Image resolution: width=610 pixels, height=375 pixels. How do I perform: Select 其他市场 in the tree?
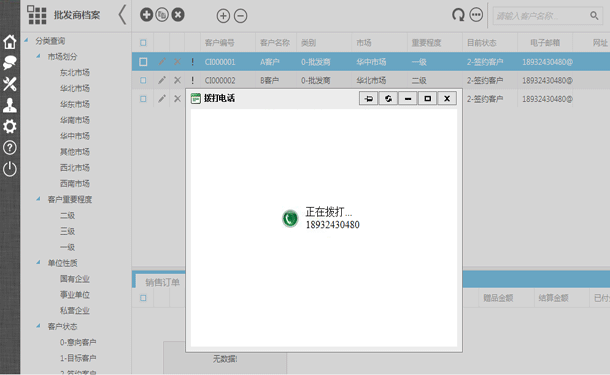(x=75, y=152)
